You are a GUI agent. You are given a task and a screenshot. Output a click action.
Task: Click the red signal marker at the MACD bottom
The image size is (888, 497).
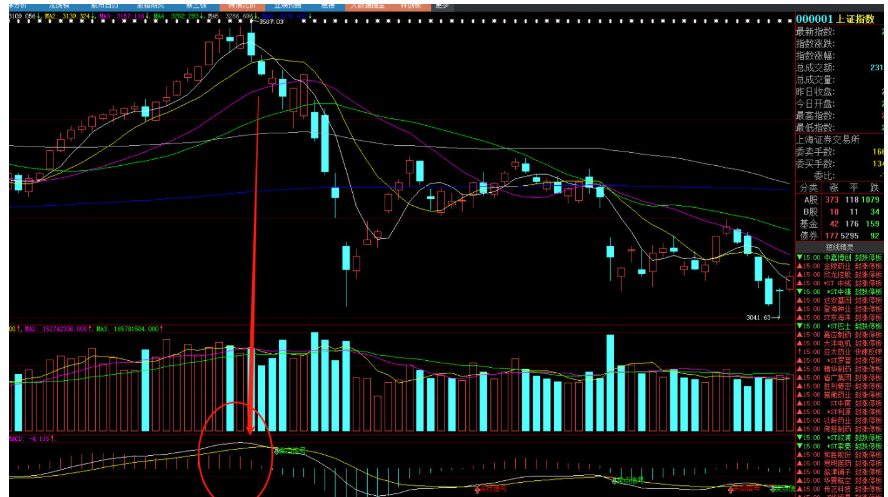point(477,489)
